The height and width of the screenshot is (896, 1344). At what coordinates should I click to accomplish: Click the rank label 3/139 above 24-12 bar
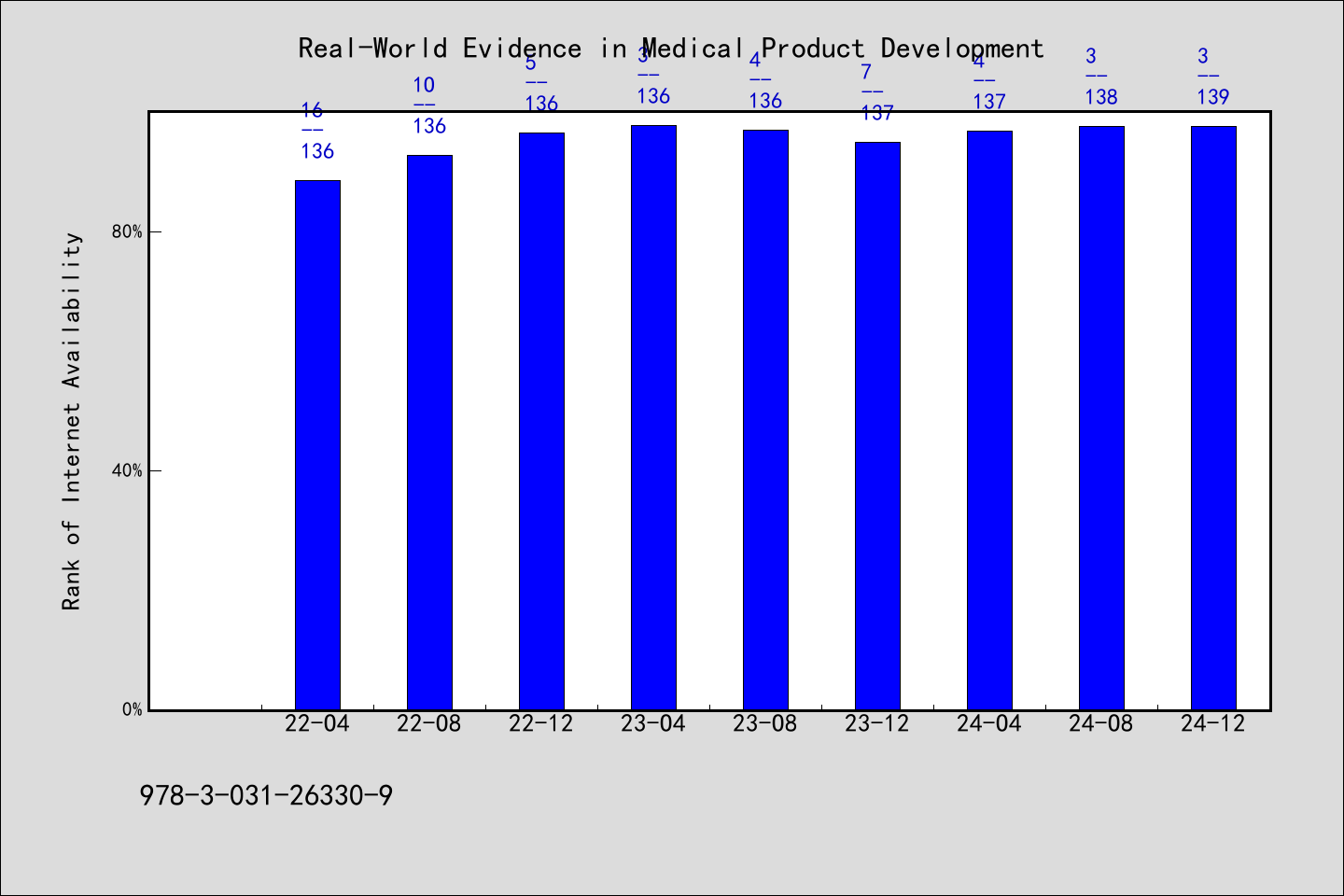coord(1213,77)
